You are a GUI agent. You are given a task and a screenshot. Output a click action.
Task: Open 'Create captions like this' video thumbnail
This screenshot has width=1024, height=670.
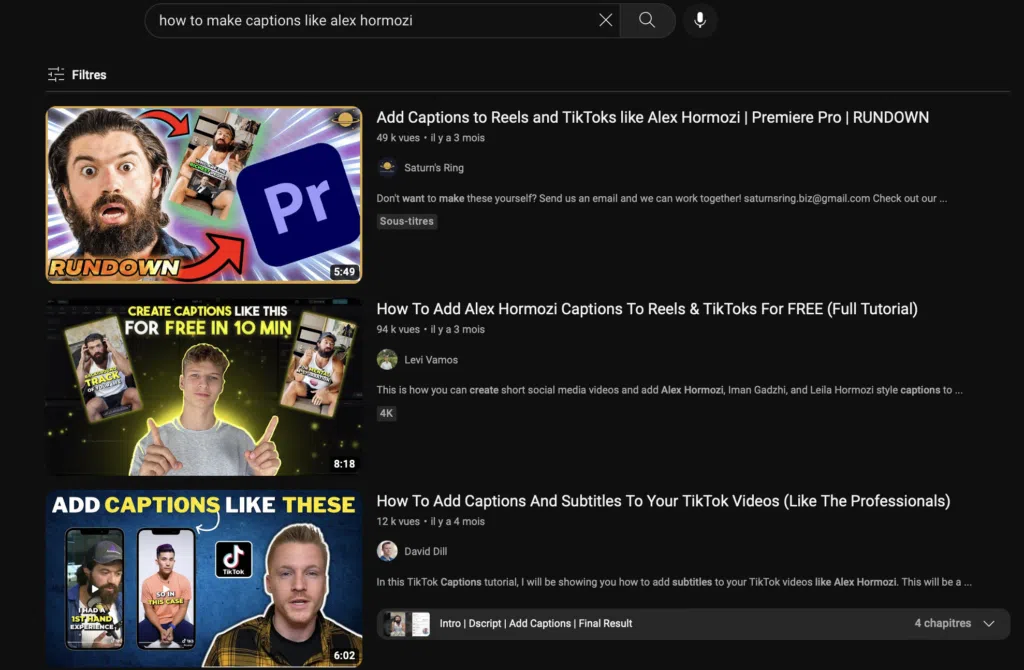(x=204, y=387)
